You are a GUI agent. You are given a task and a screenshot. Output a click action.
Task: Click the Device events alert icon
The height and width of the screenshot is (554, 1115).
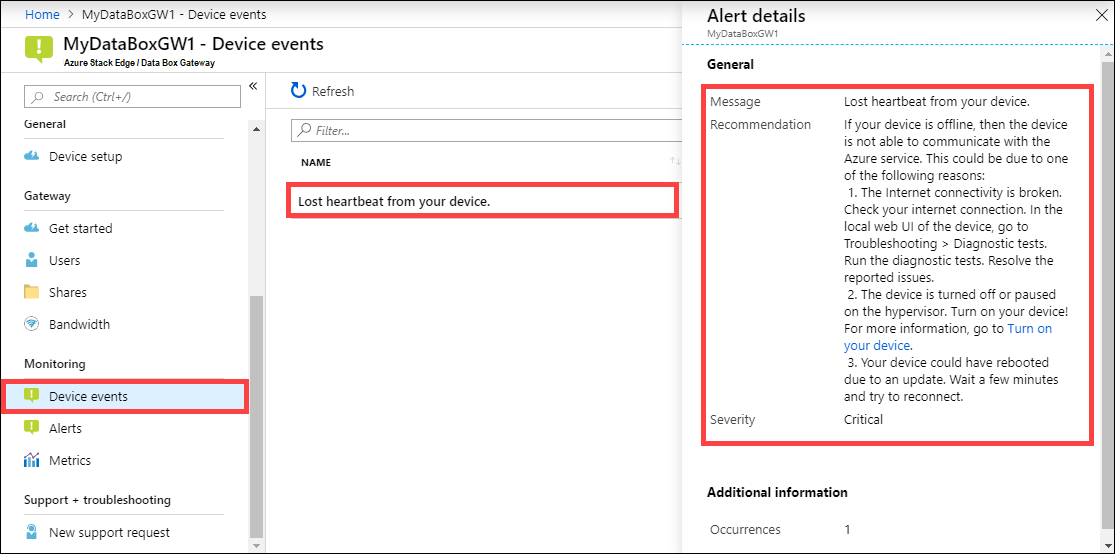[31, 396]
